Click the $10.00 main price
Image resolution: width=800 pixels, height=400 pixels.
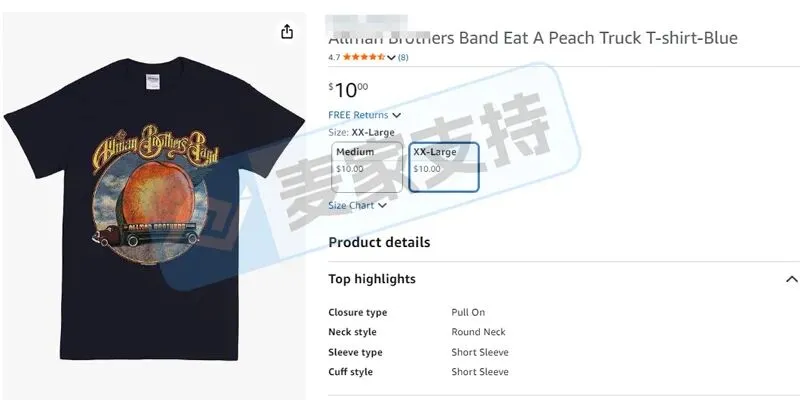point(348,90)
